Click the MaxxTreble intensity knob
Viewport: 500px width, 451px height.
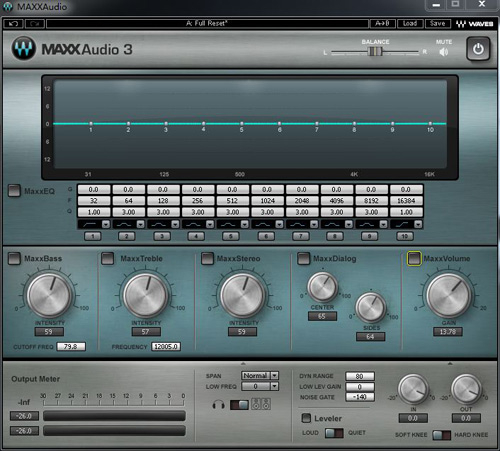pos(146,295)
